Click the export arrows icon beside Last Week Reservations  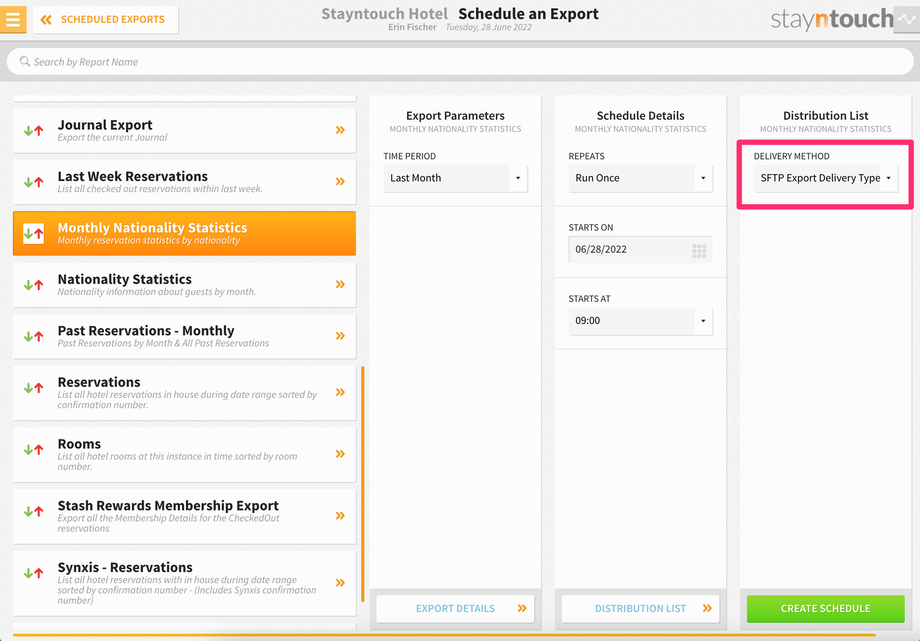coord(33,182)
